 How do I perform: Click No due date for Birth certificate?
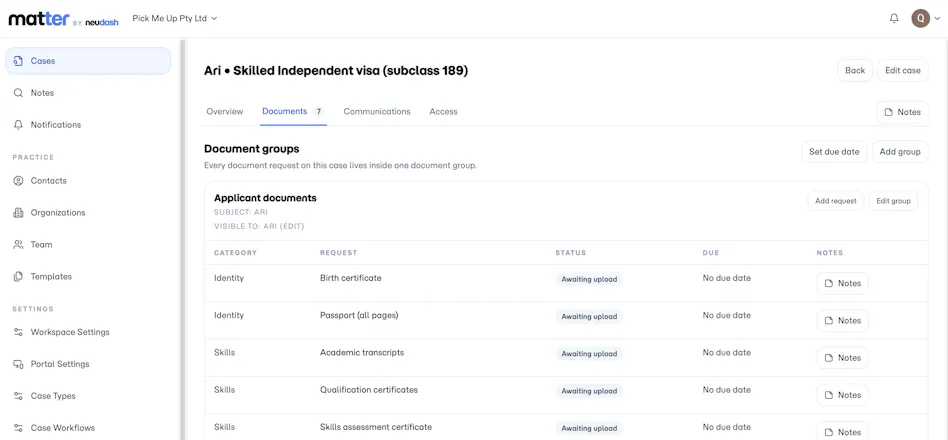coord(727,279)
